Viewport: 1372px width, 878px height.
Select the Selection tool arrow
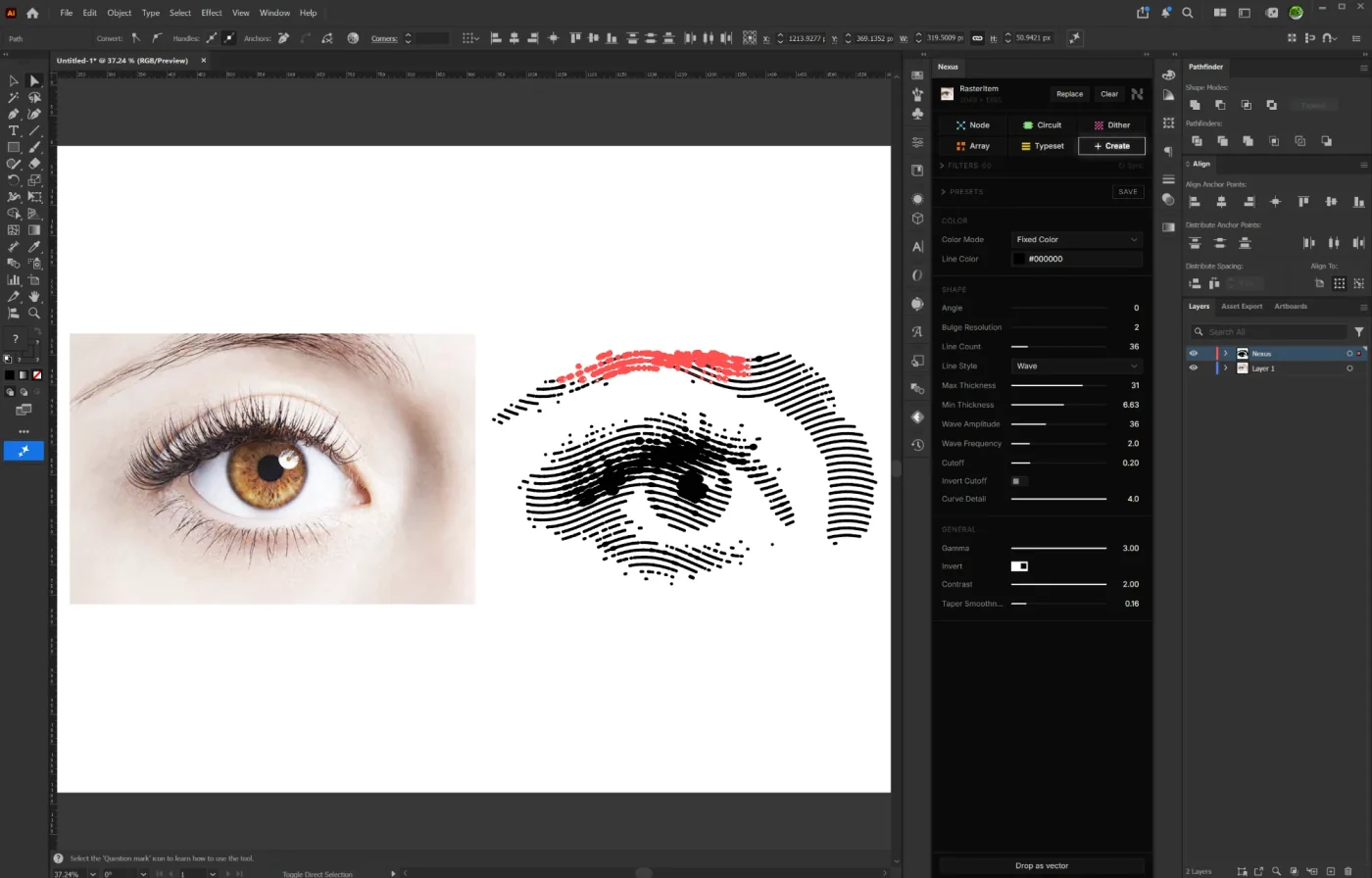(x=14, y=80)
